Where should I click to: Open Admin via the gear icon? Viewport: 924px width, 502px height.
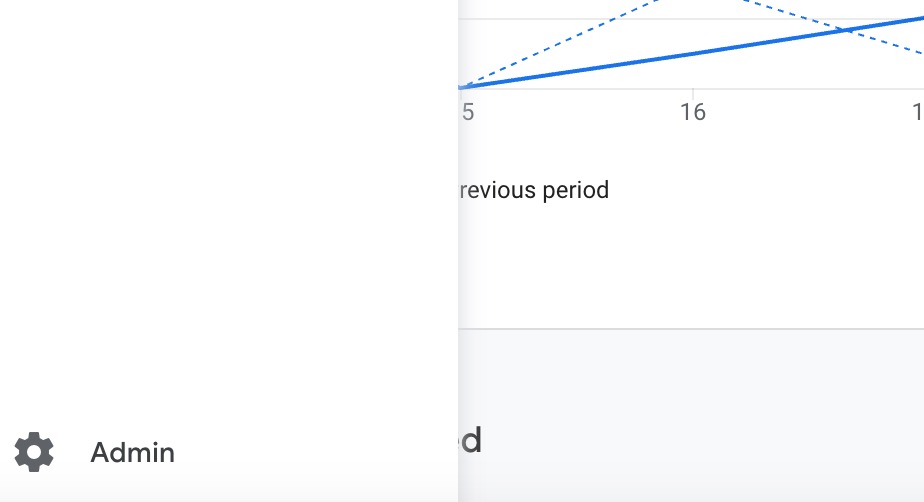(34, 452)
